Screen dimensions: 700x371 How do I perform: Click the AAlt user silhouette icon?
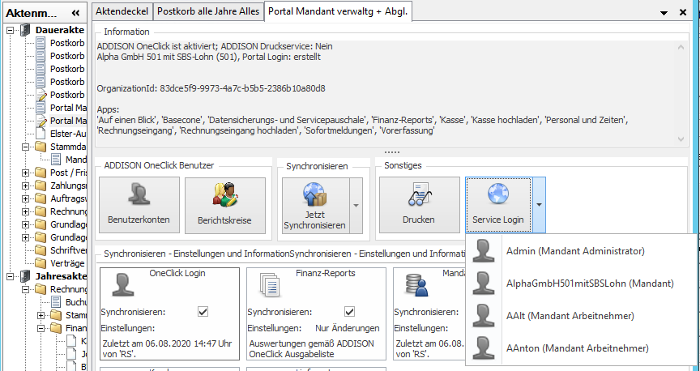(483, 316)
